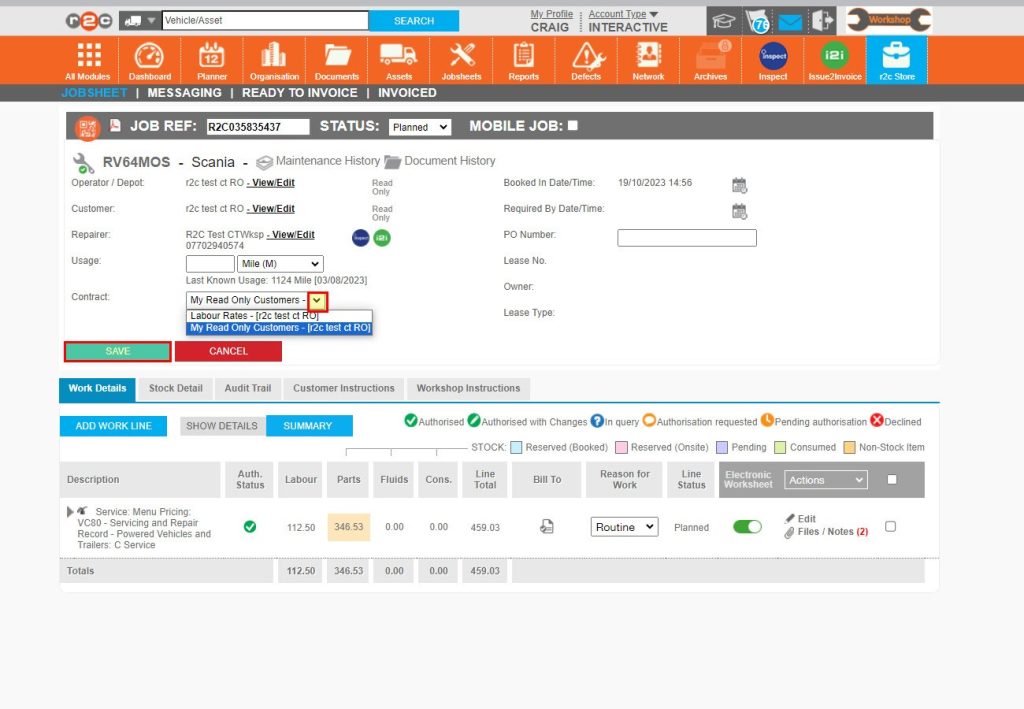Open the envelope messages icon
1024x709 pixels.
coord(790,23)
